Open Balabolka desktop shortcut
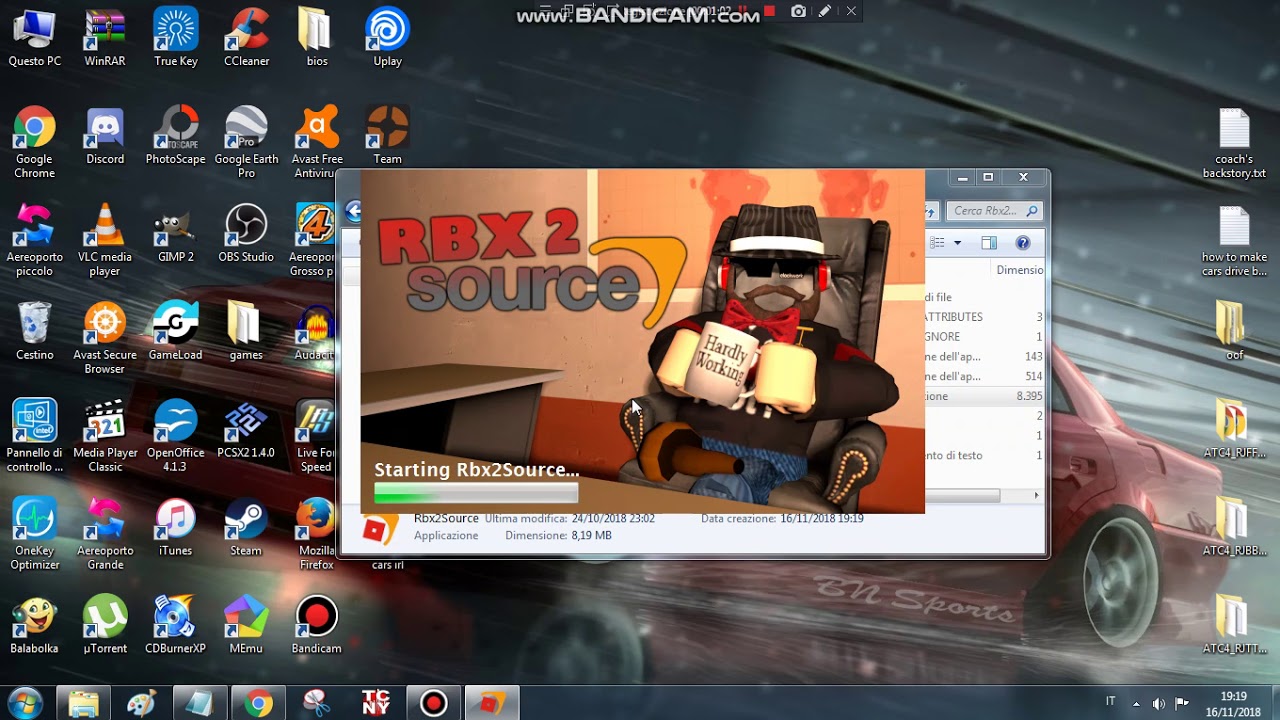 34,625
